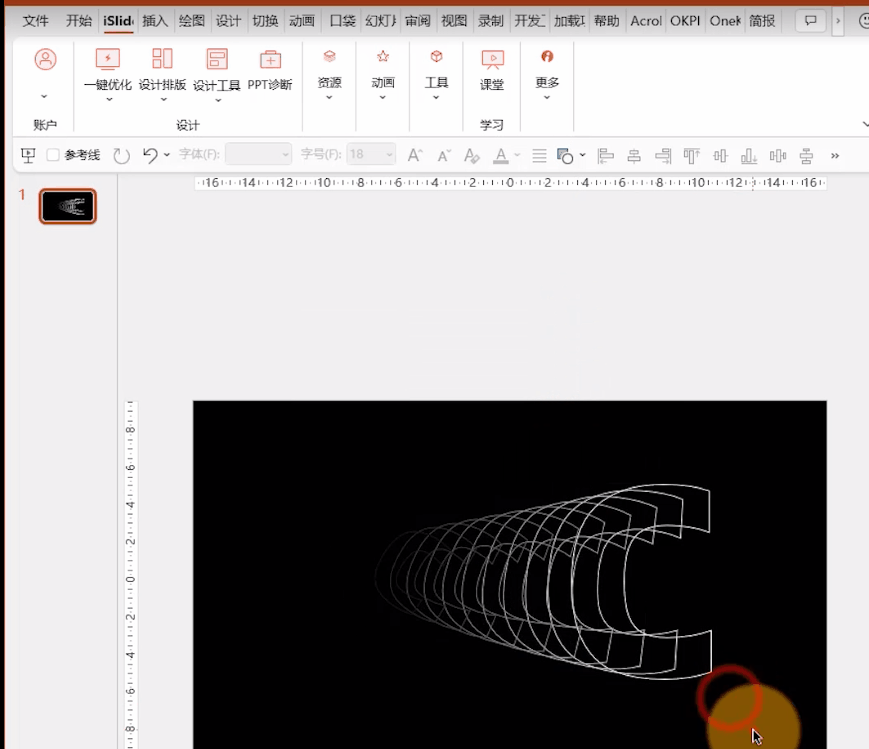This screenshot has width=869, height=749.
Task: Click the clear formatting eraser A icon
Action: pos(472,156)
